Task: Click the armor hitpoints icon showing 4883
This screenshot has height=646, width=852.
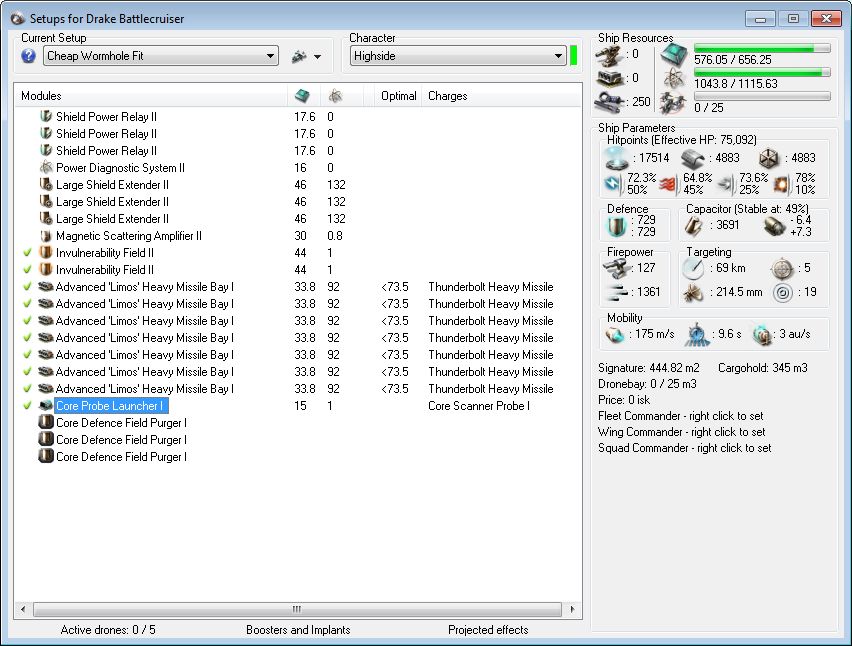Action: tap(693, 158)
